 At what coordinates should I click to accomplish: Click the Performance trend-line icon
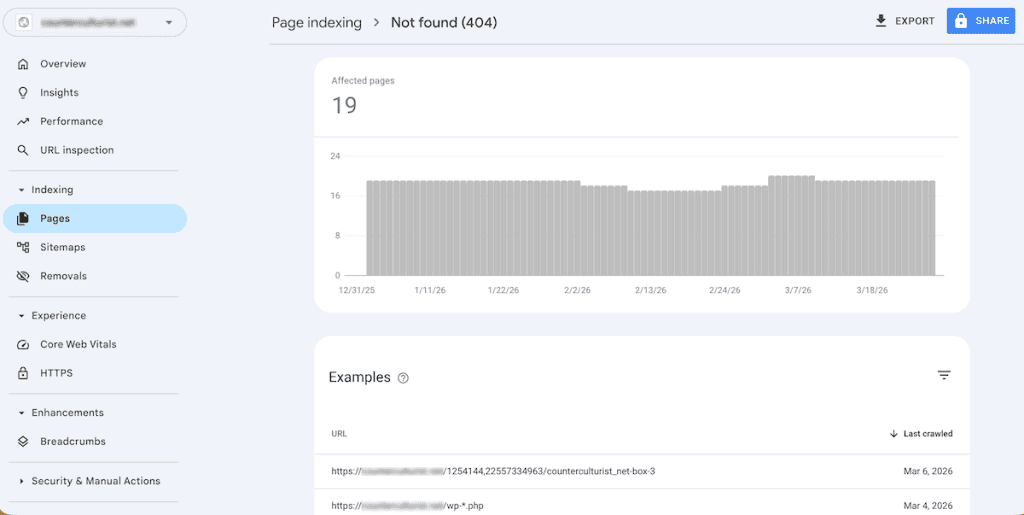(x=23, y=121)
